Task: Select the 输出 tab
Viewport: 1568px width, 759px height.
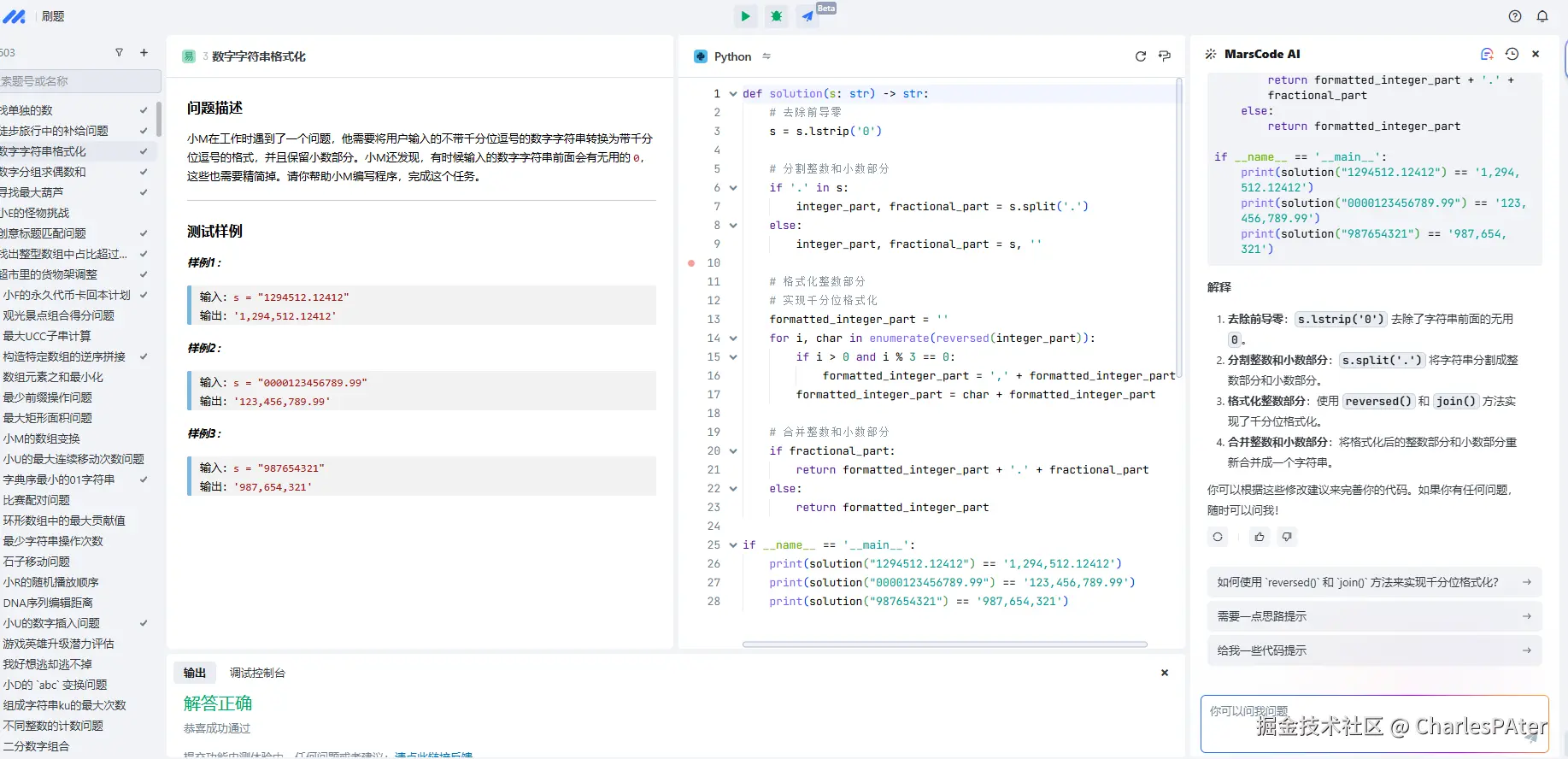Action: 195,673
